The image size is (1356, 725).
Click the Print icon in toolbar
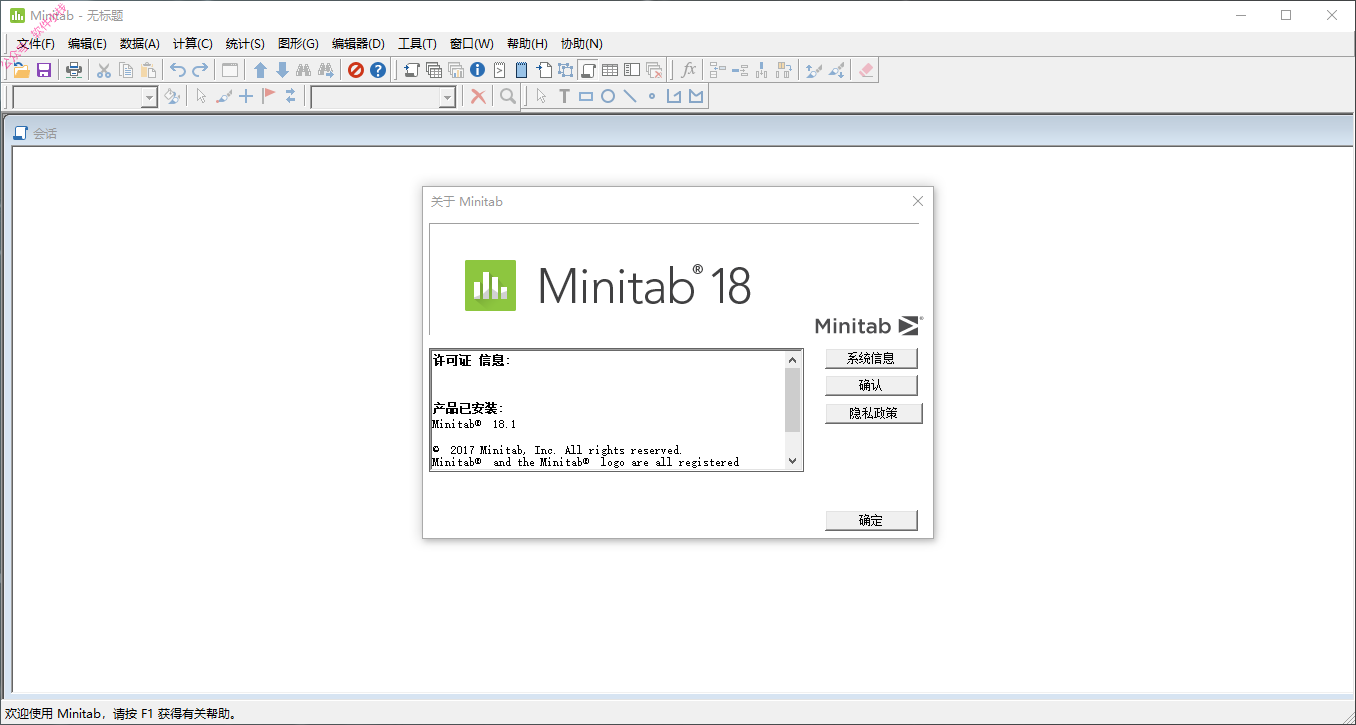pos(74,70)
